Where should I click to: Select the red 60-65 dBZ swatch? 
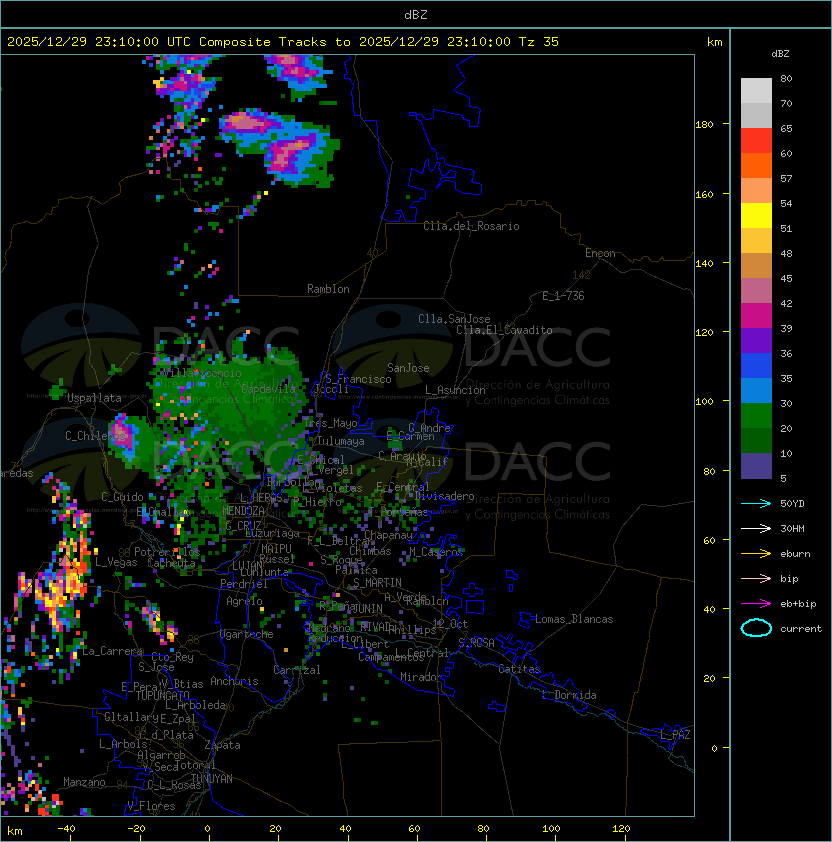pos(756,141)
